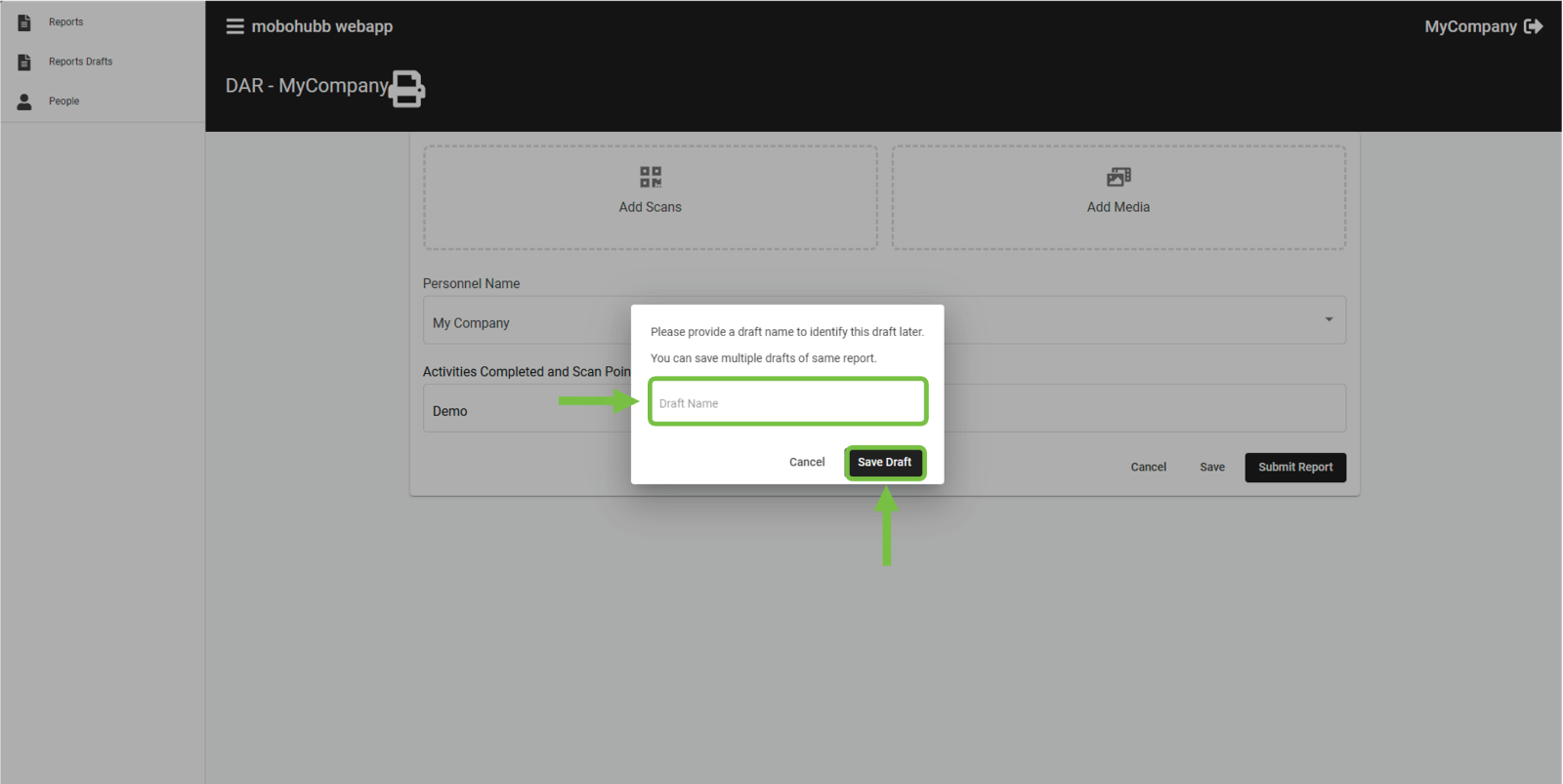The width and height of the screenshot is (1563, 784).
Task: Click the logout icon beside MyCompany
Action: click(1533, 26)
